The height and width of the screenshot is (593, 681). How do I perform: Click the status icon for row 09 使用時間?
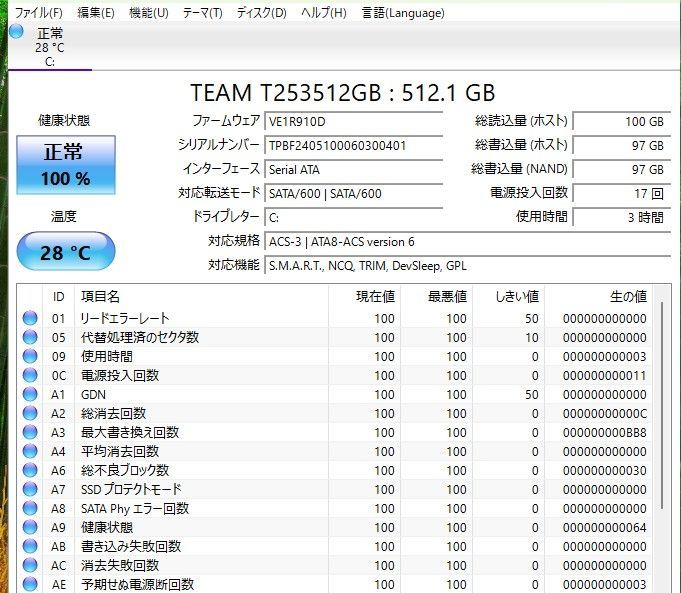pyautogui.click(x=30, y=356)
